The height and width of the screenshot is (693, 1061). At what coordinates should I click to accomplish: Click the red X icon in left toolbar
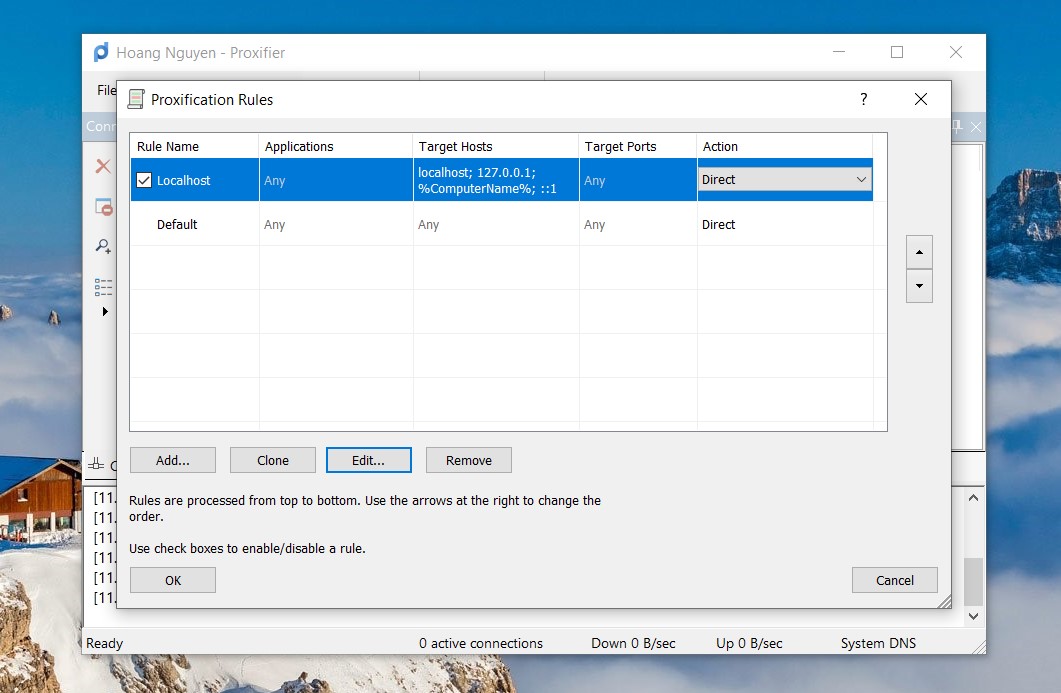(103, 166)
